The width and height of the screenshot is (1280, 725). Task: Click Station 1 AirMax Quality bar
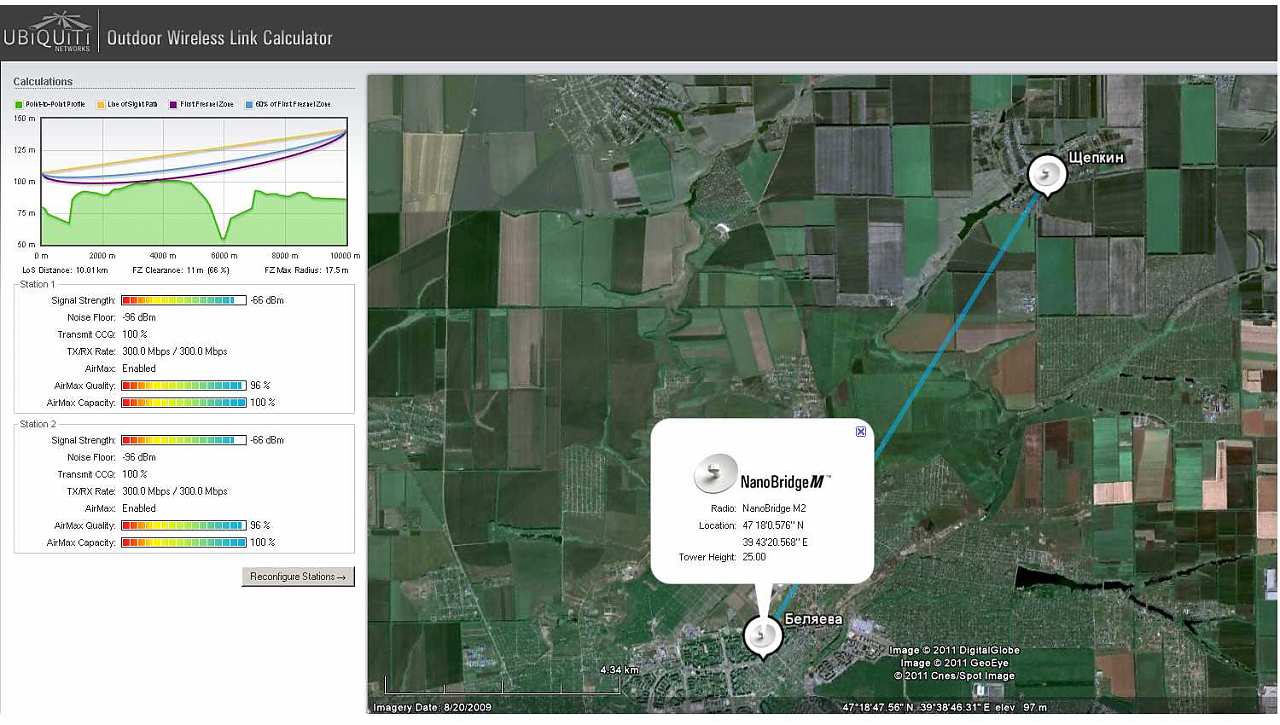(x=183, y=385)
